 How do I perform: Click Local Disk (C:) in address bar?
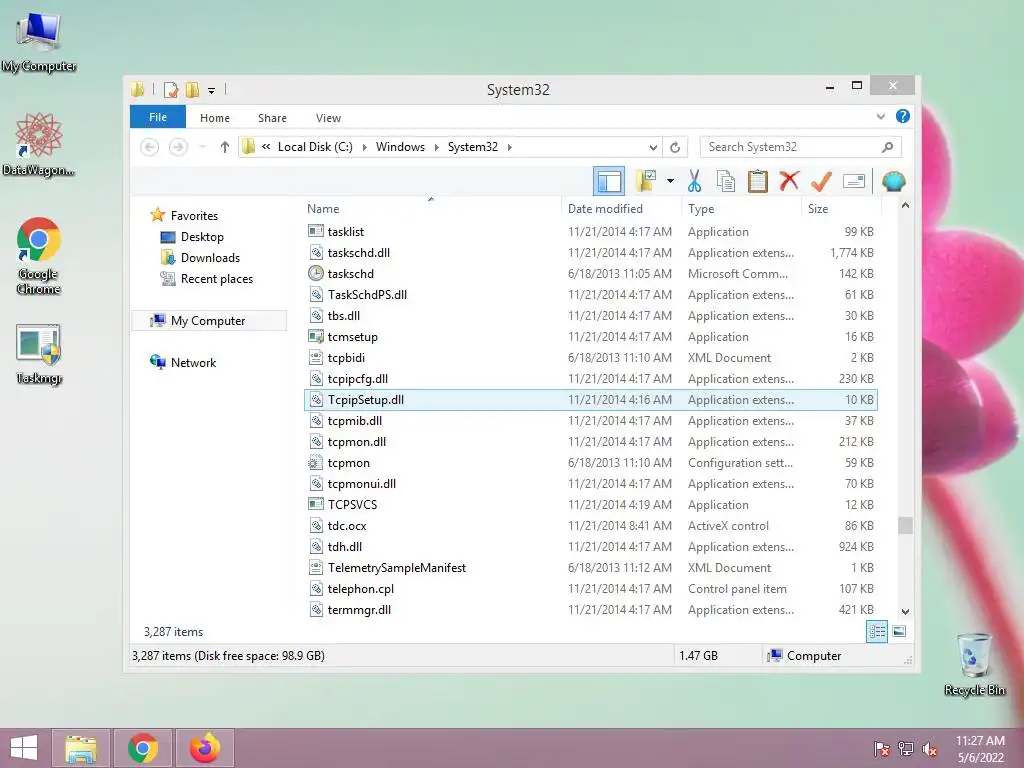pyautogui.click(x=315, y=147)
